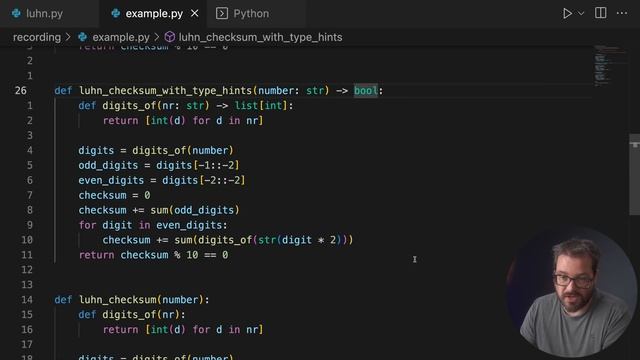This screenshot has width=640, height=360.
Task: Click the Python icon on example.py tab
Action: point(116,13)
